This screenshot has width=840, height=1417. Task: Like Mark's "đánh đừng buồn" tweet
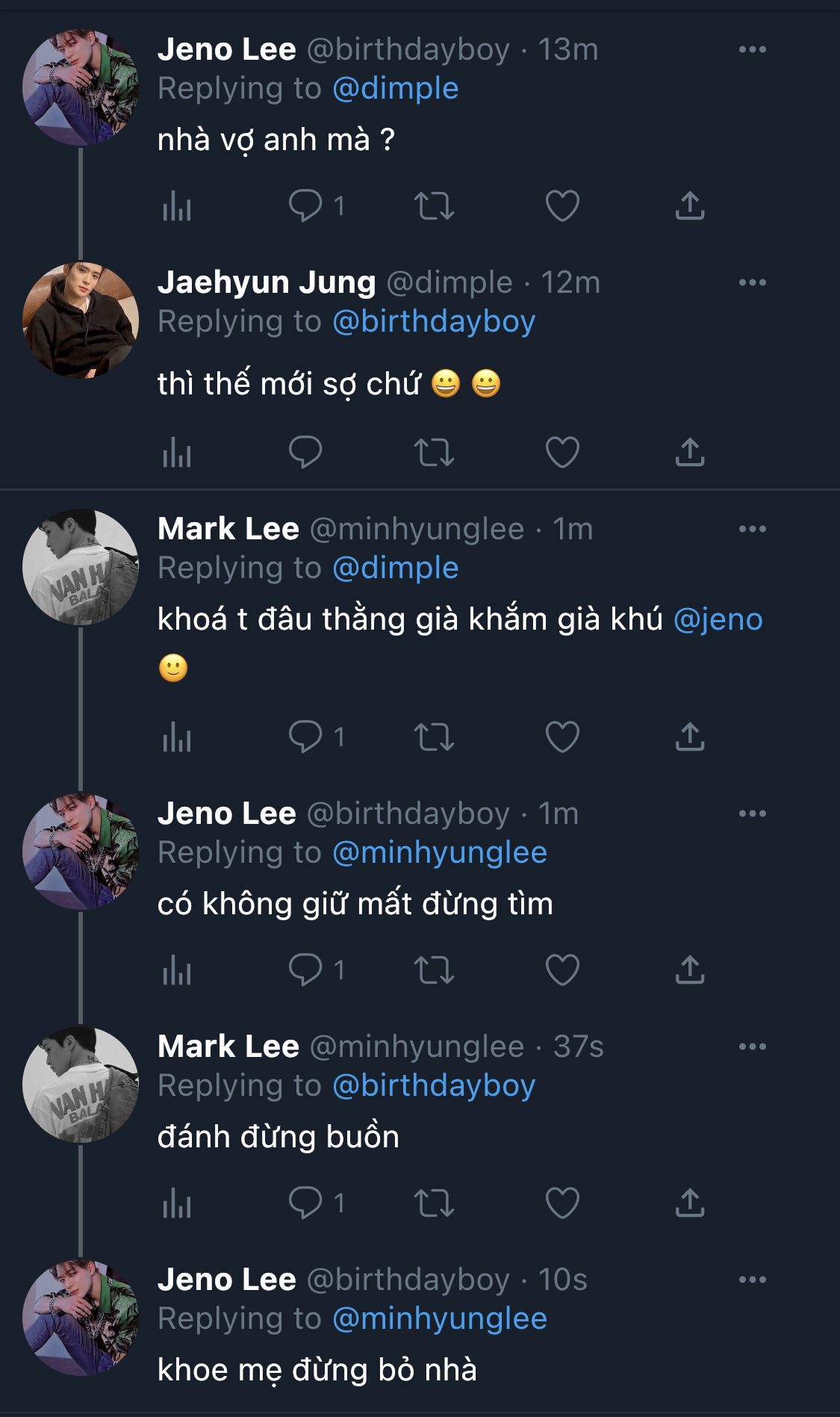(562, 1203)
